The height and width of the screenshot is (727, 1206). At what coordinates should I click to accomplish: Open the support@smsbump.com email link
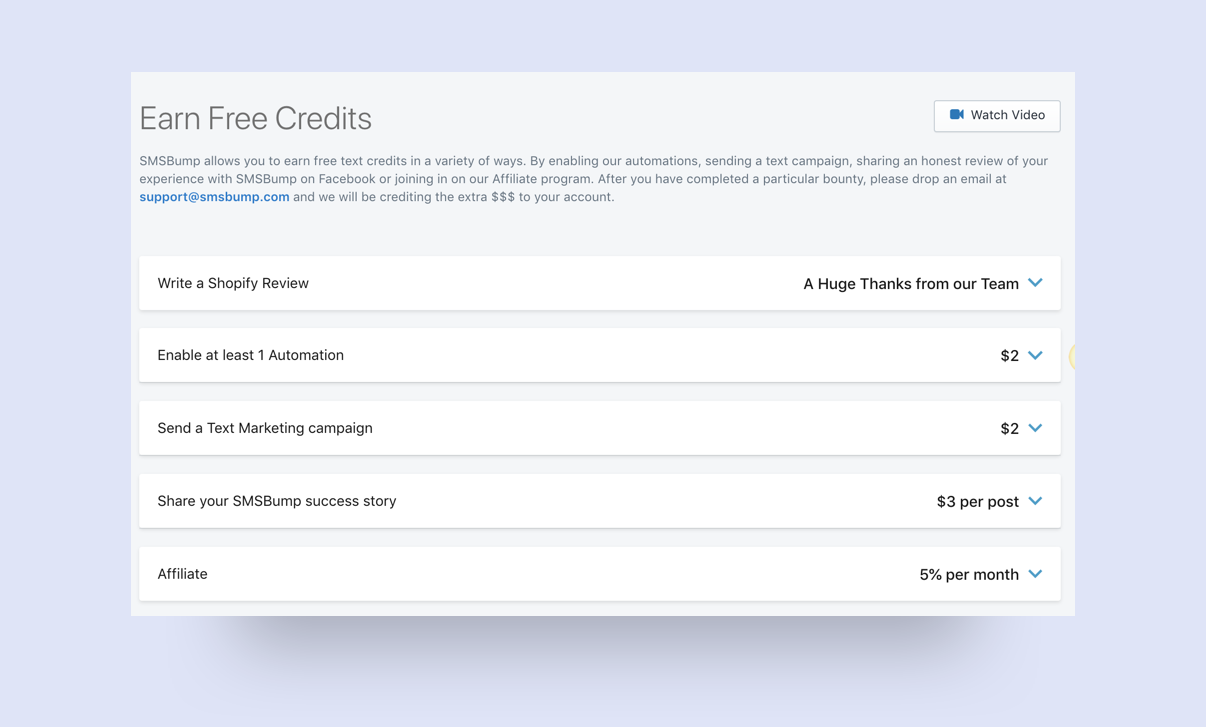[x=214, y=197]
